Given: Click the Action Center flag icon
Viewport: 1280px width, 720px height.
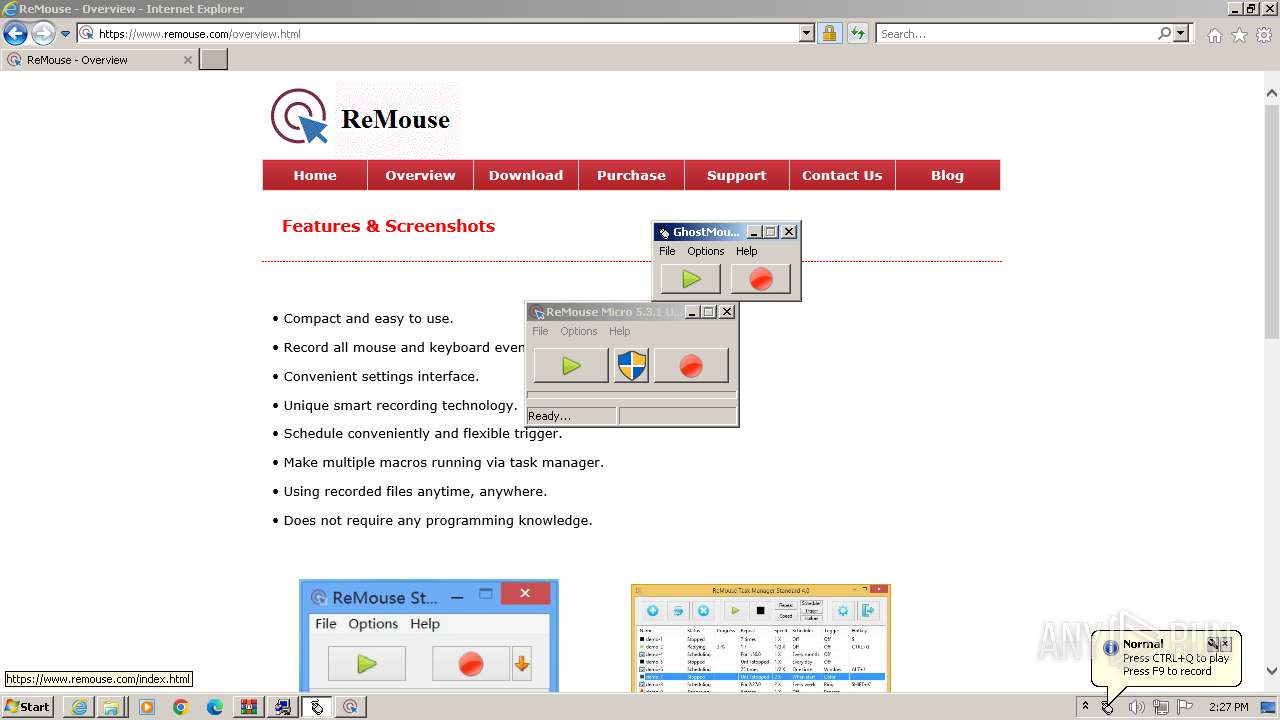Looking at the screenshot, I should point(1186,707).
